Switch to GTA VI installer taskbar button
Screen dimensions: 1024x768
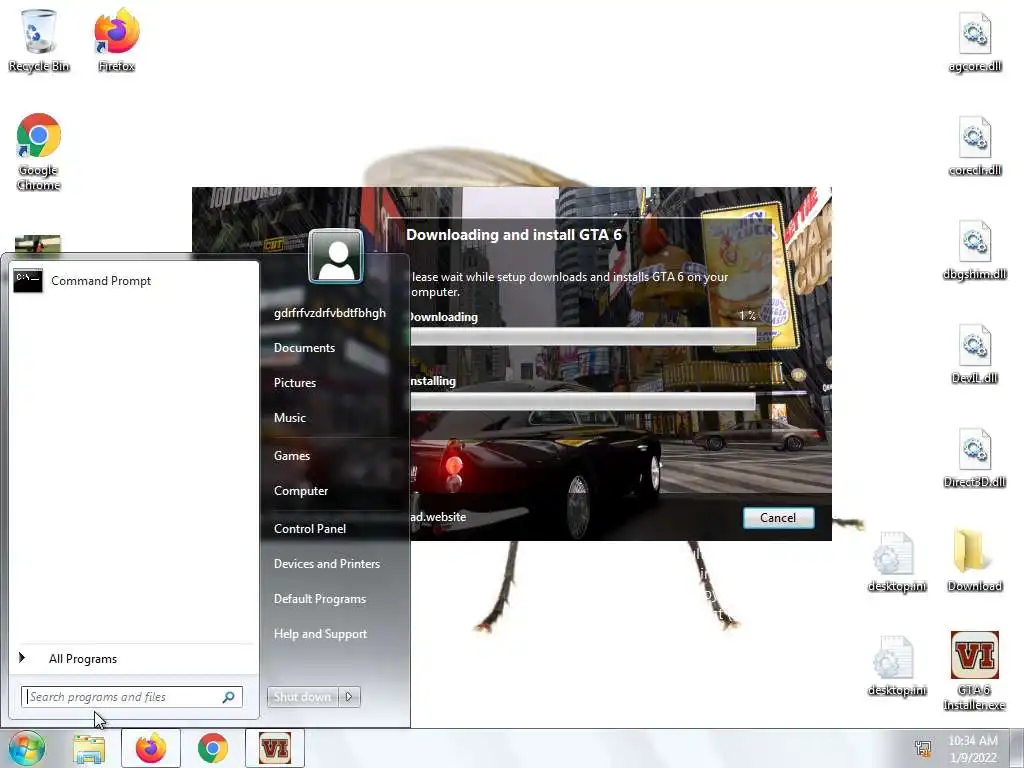275,748
